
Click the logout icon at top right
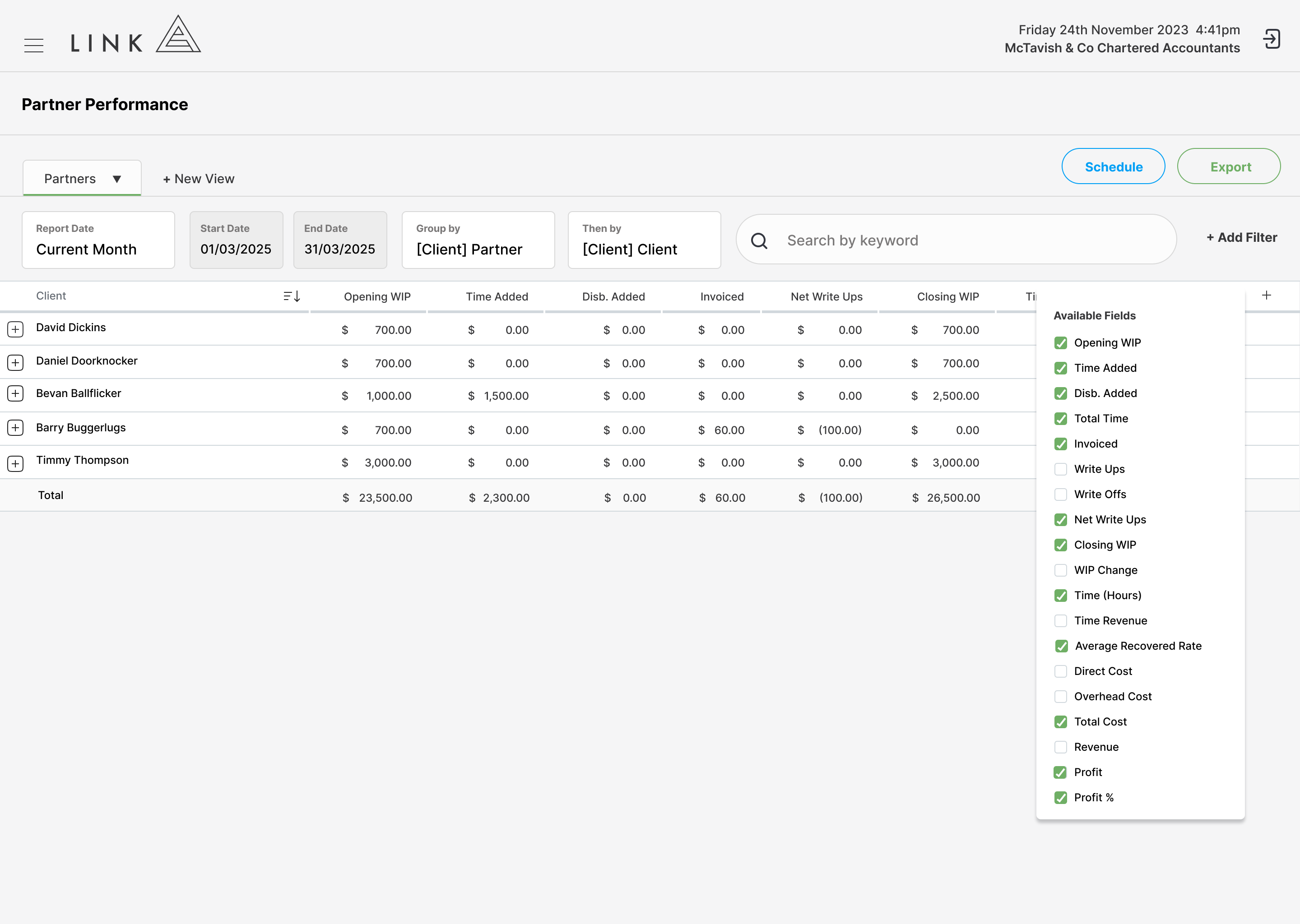(x=1272, y=39)
